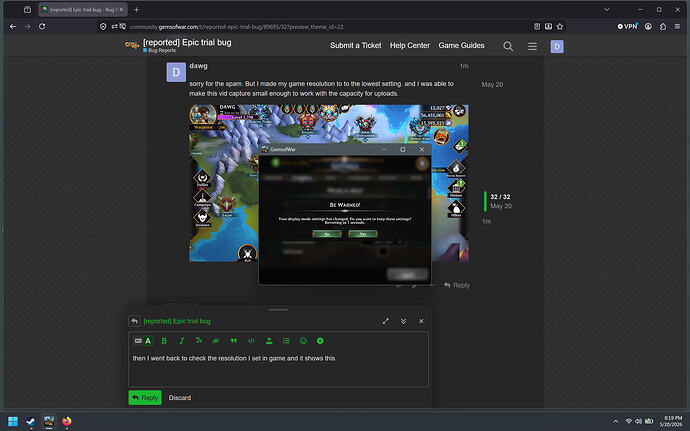Open the browser extensions puzzle icon
This screenshot has height=431, width=690.
tap(663, 26)
